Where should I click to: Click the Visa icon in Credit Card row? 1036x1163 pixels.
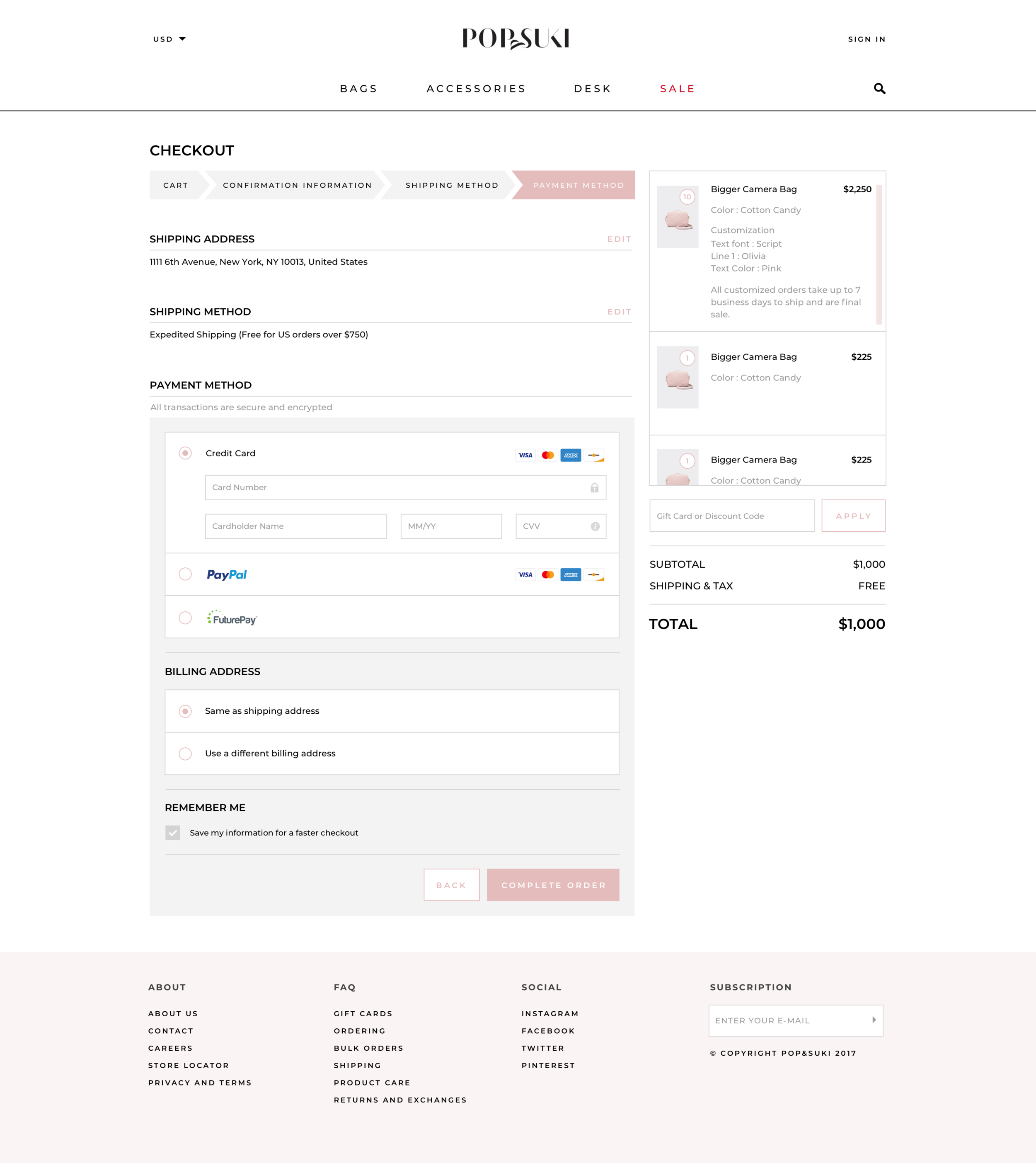tap(525, 456)
